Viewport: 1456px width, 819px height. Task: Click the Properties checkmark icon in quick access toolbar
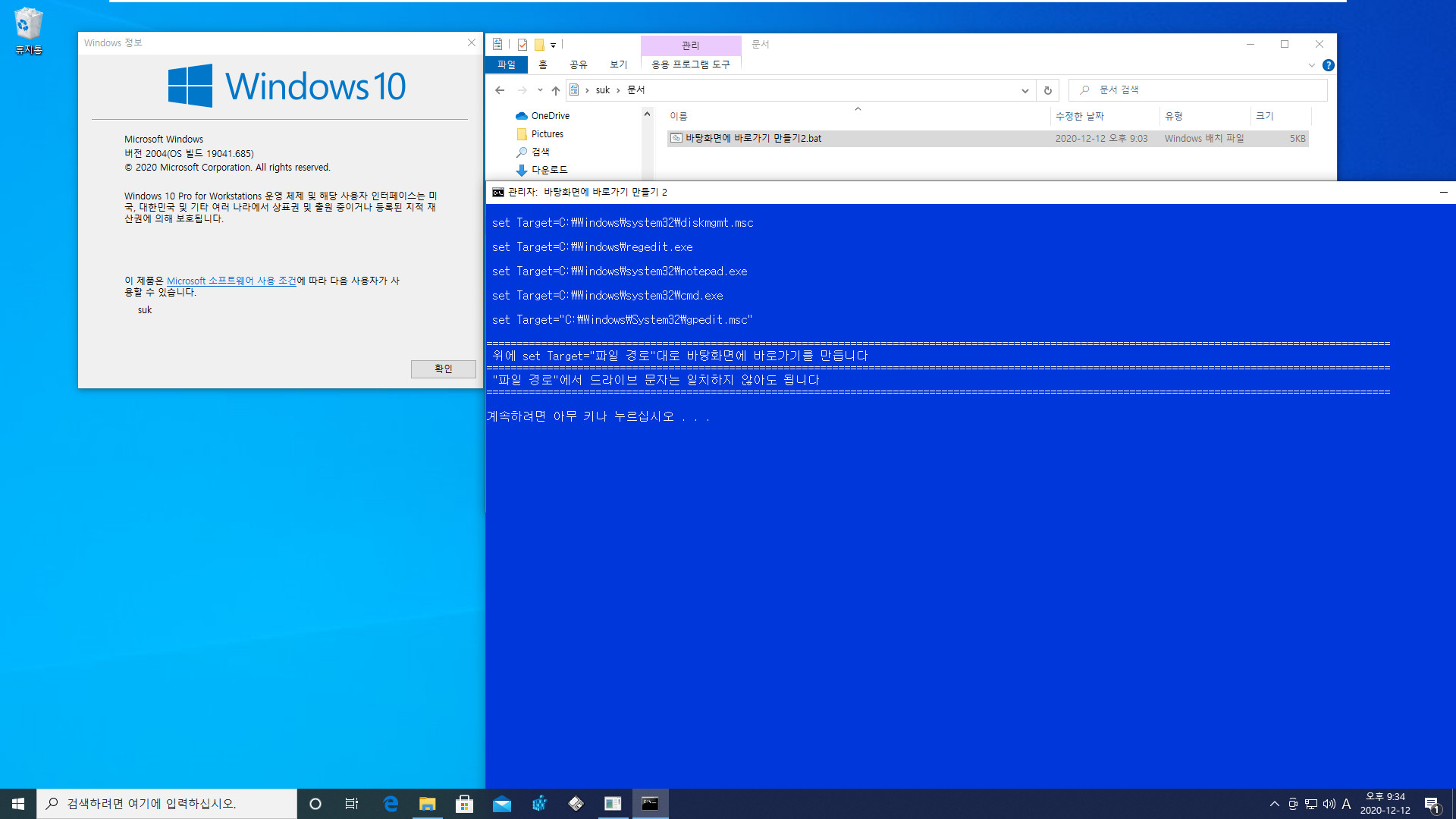pos(522,45)
